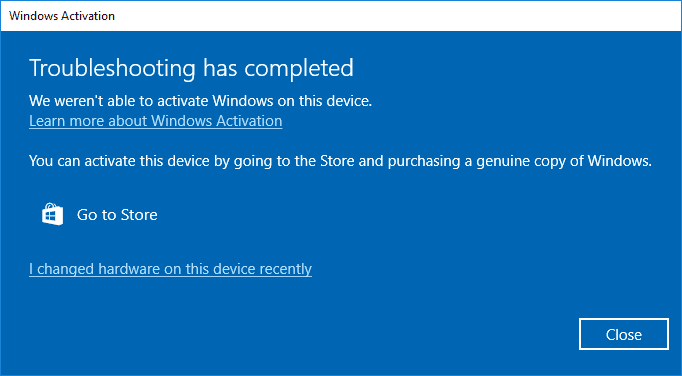The image size is (682, 376).
Task: Click the Store shopping bag icon
Action: [x=52, y=214]
